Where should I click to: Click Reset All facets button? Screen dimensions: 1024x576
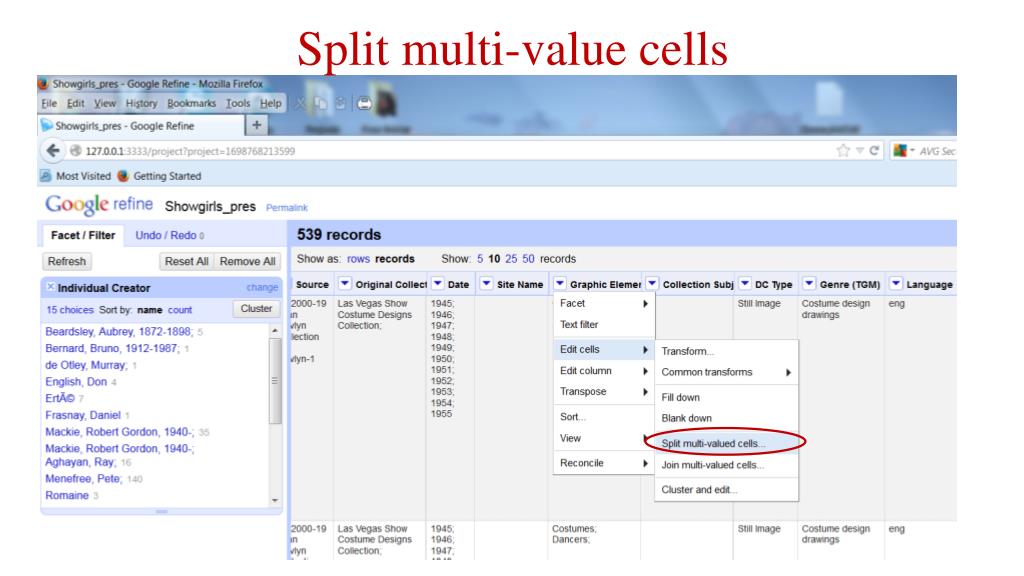(187, 261)
